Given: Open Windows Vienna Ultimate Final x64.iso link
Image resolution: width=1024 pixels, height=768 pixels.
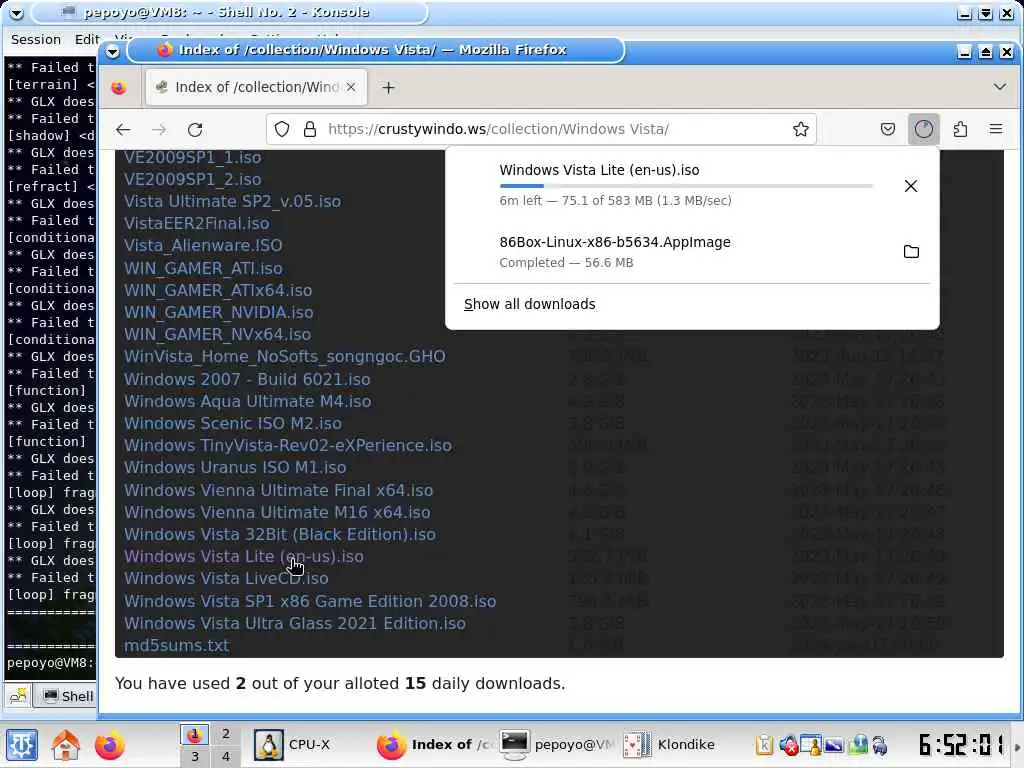Looking at the screenshot, I should tap(279, 490).
